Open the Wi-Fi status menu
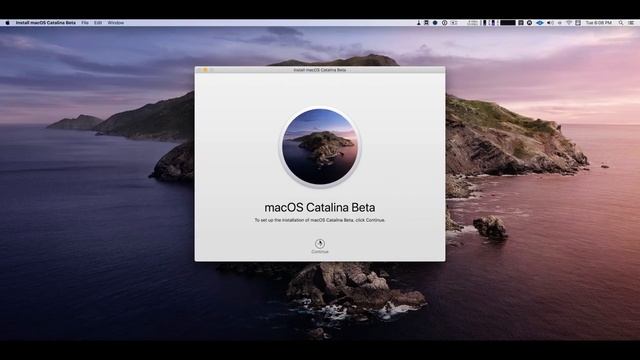This screenshot has width=640, height=360. [x=569, y=23]
